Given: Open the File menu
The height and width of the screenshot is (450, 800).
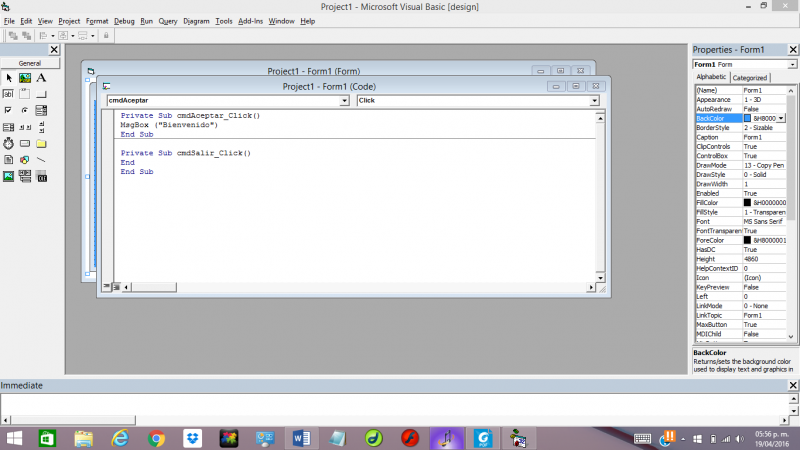Looking at the screenshot, I should click(9, 21).
